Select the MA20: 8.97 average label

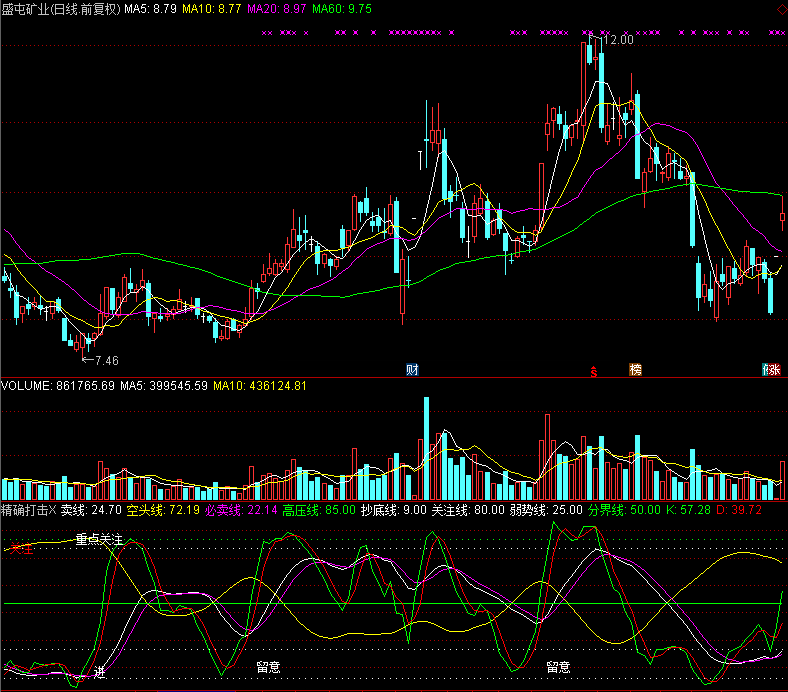coord(276,9)
